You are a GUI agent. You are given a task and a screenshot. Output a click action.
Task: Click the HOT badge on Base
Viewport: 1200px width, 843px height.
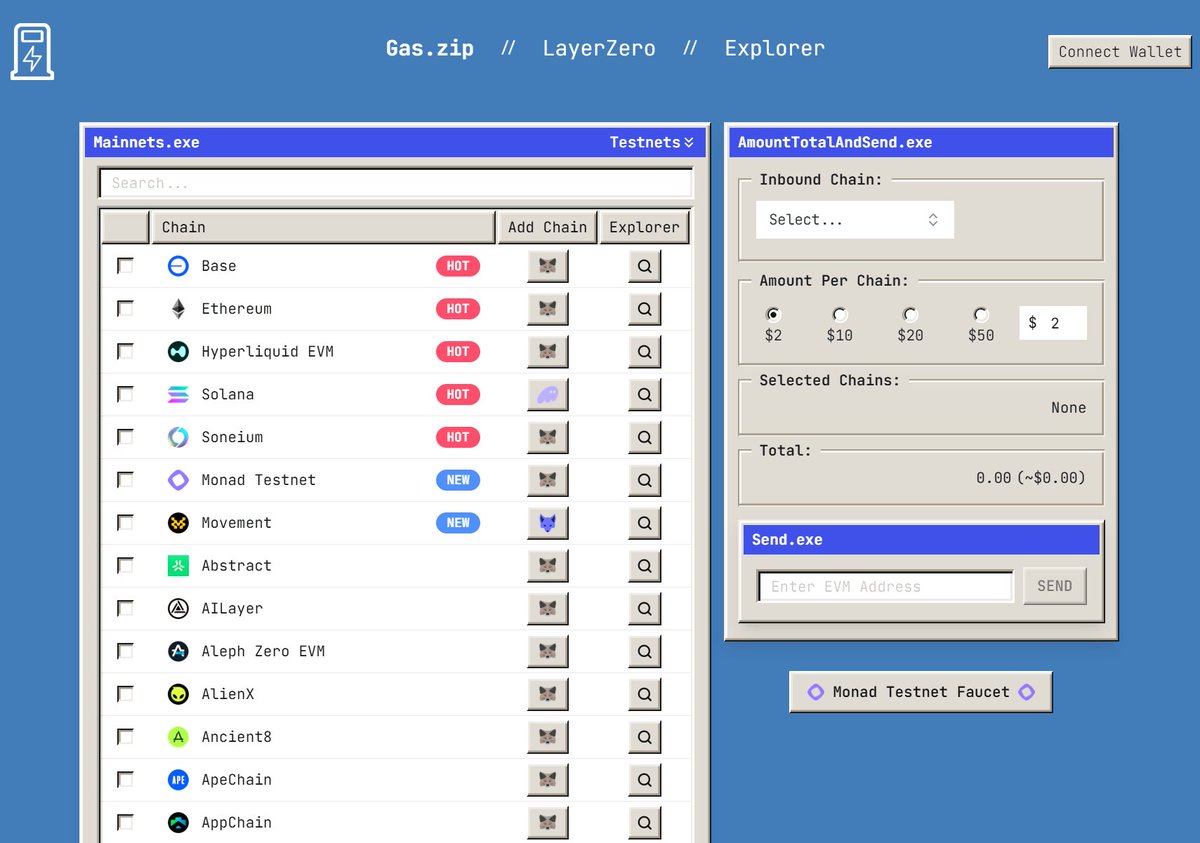(458, 266)
